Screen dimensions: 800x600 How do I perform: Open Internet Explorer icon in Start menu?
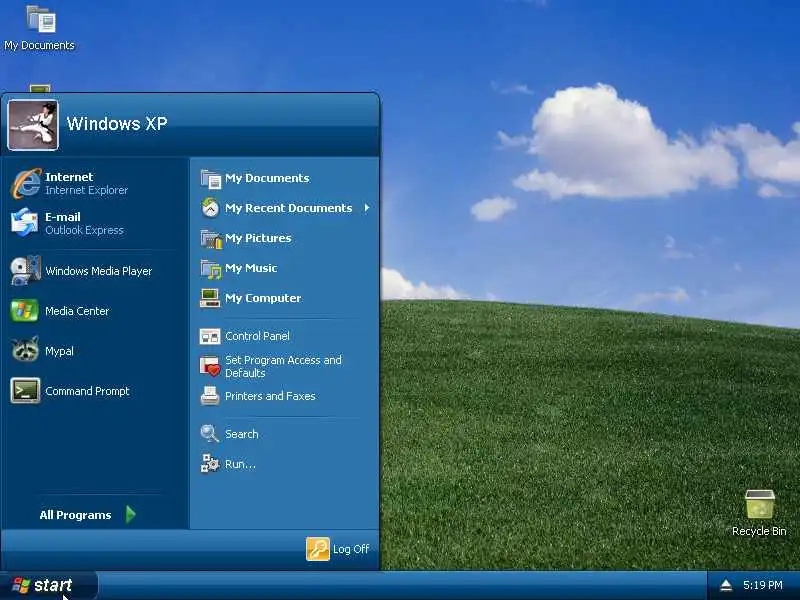click(x=26, y=183)
